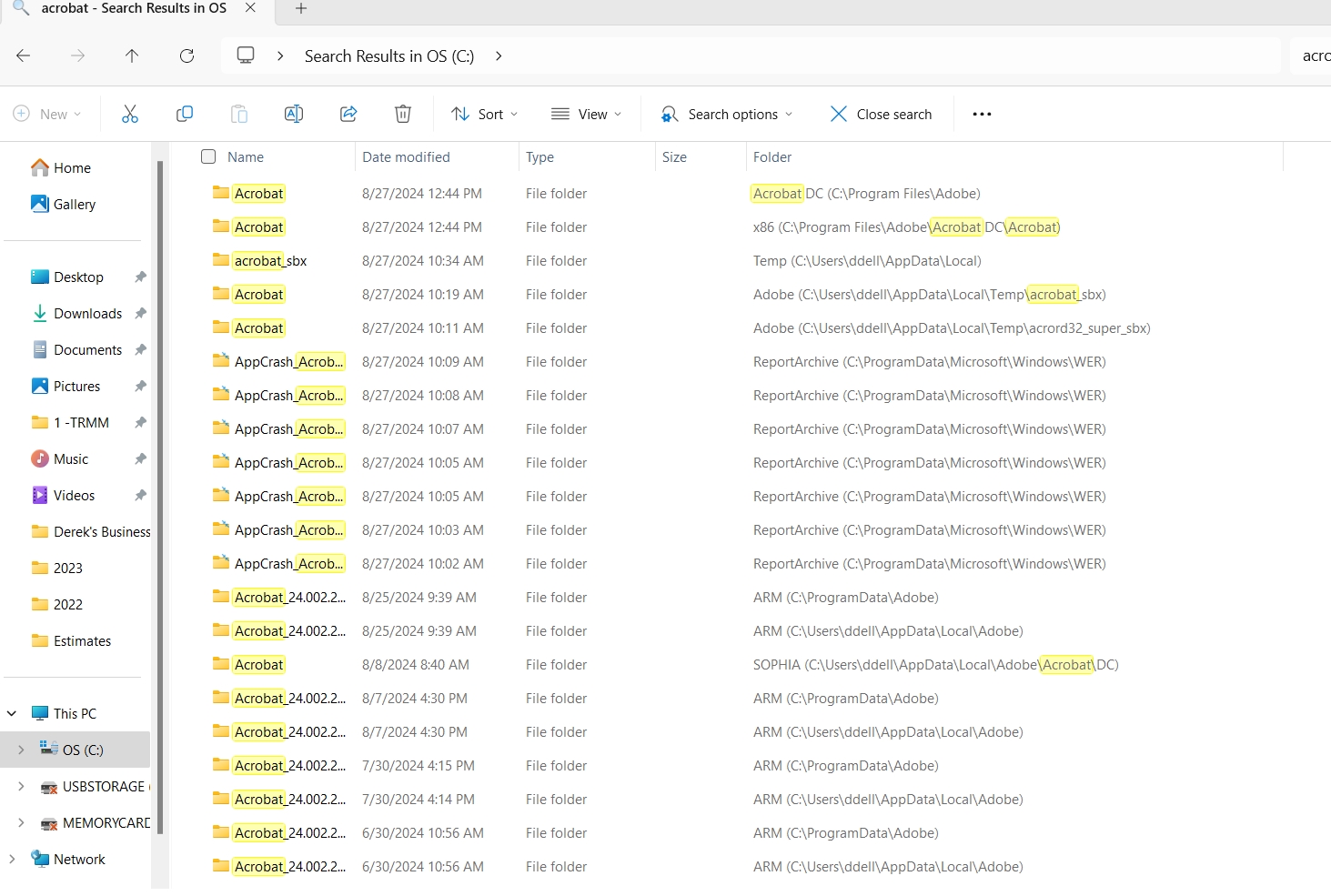Open the Sort dropdown
This screenshot has height=896, width=1331.
tap(484, 114)
